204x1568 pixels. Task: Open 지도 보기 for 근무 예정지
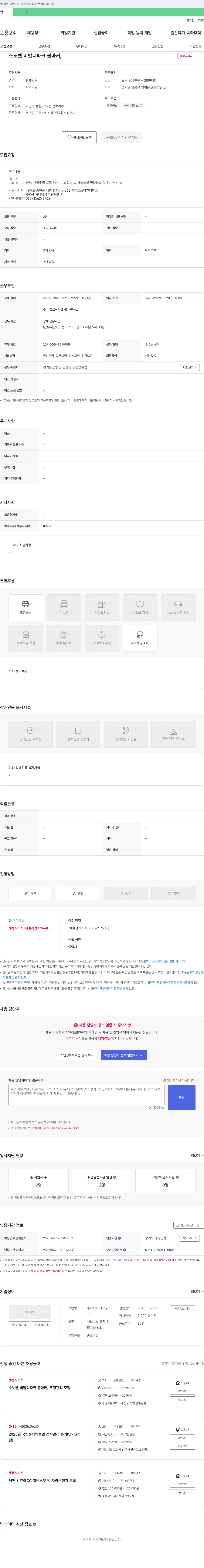tap(189, 368)
